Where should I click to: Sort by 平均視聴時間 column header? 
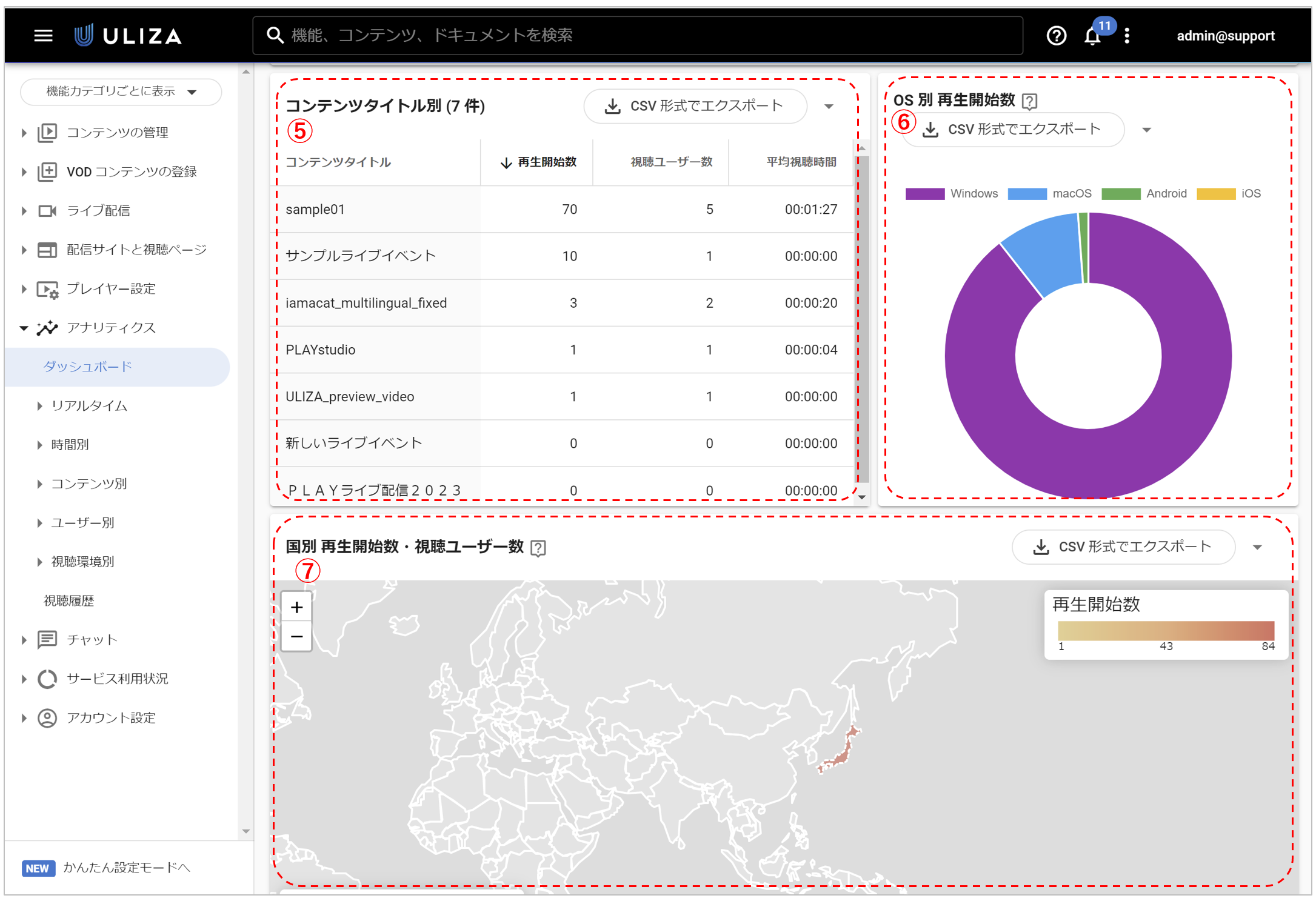click(801, 162)
